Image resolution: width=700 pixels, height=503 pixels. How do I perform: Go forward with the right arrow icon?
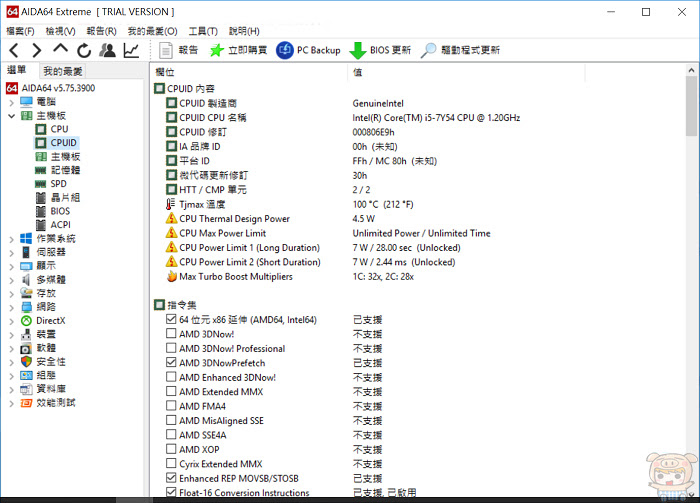coord(37,50)
